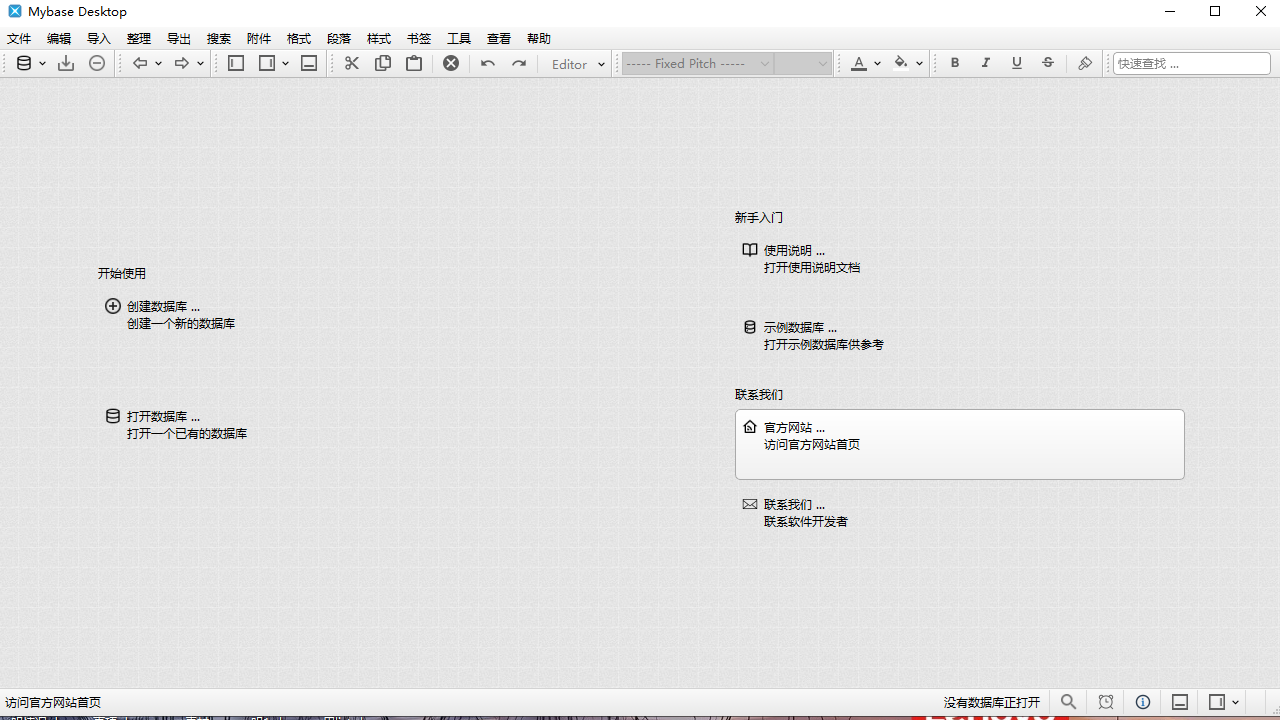This screenshot has height=720, width=1280.
Task: Click the magnifier search icon in status bar
Action: point(1069,702)
